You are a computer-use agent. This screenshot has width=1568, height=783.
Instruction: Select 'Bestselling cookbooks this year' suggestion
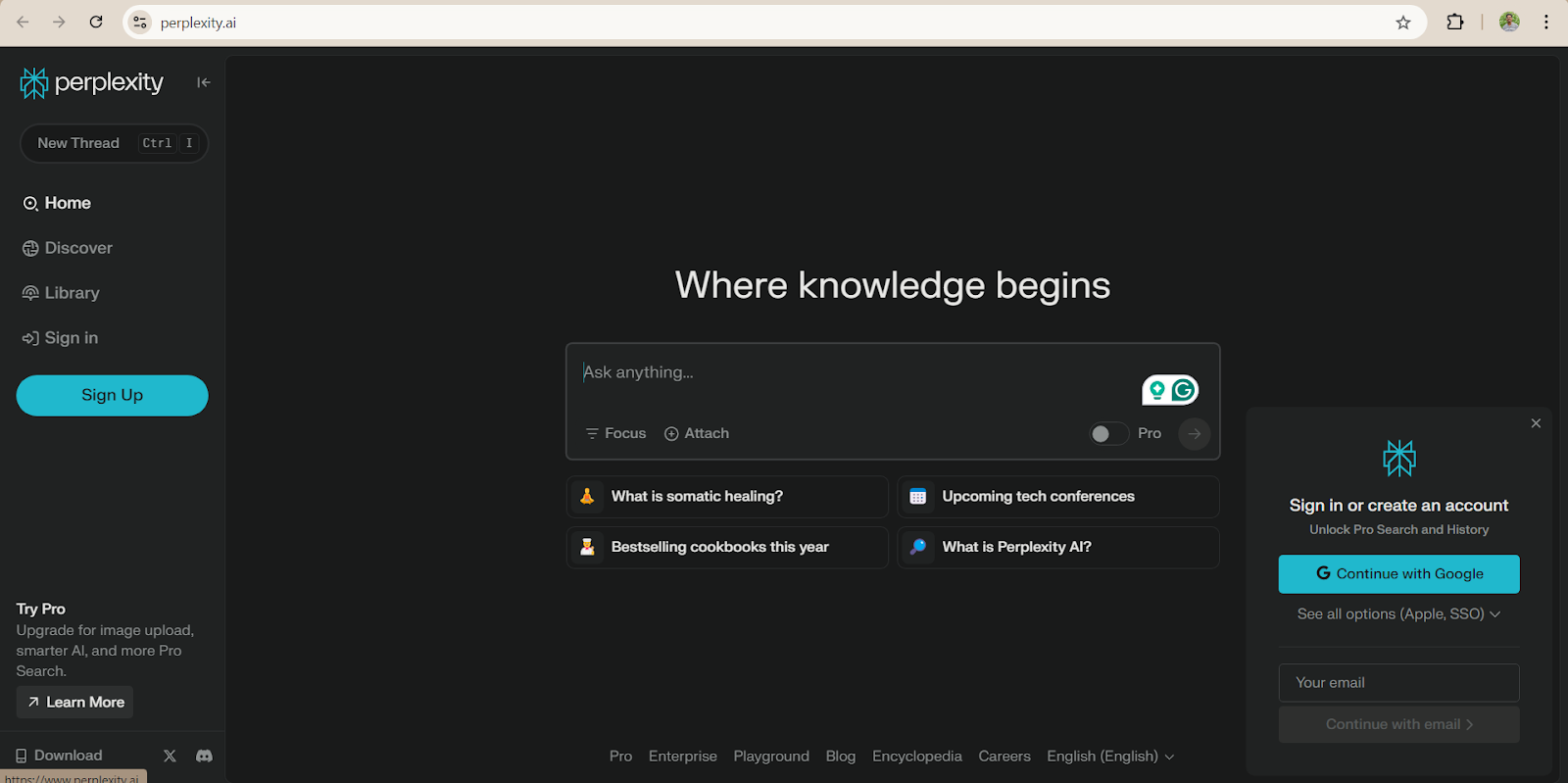pos(727,548)
